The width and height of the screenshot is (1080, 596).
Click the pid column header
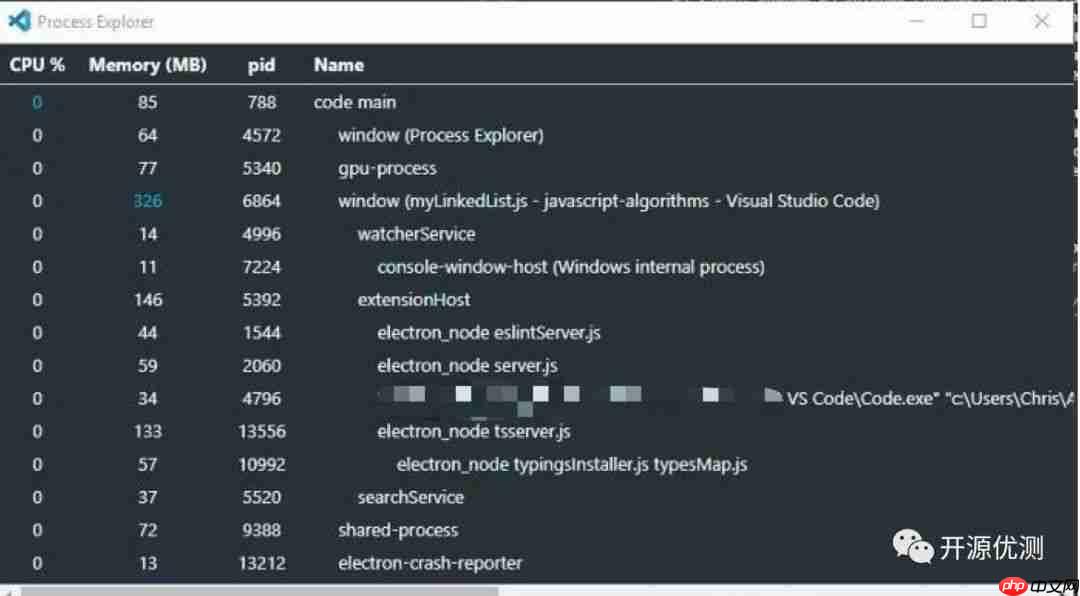pos(262,65)
